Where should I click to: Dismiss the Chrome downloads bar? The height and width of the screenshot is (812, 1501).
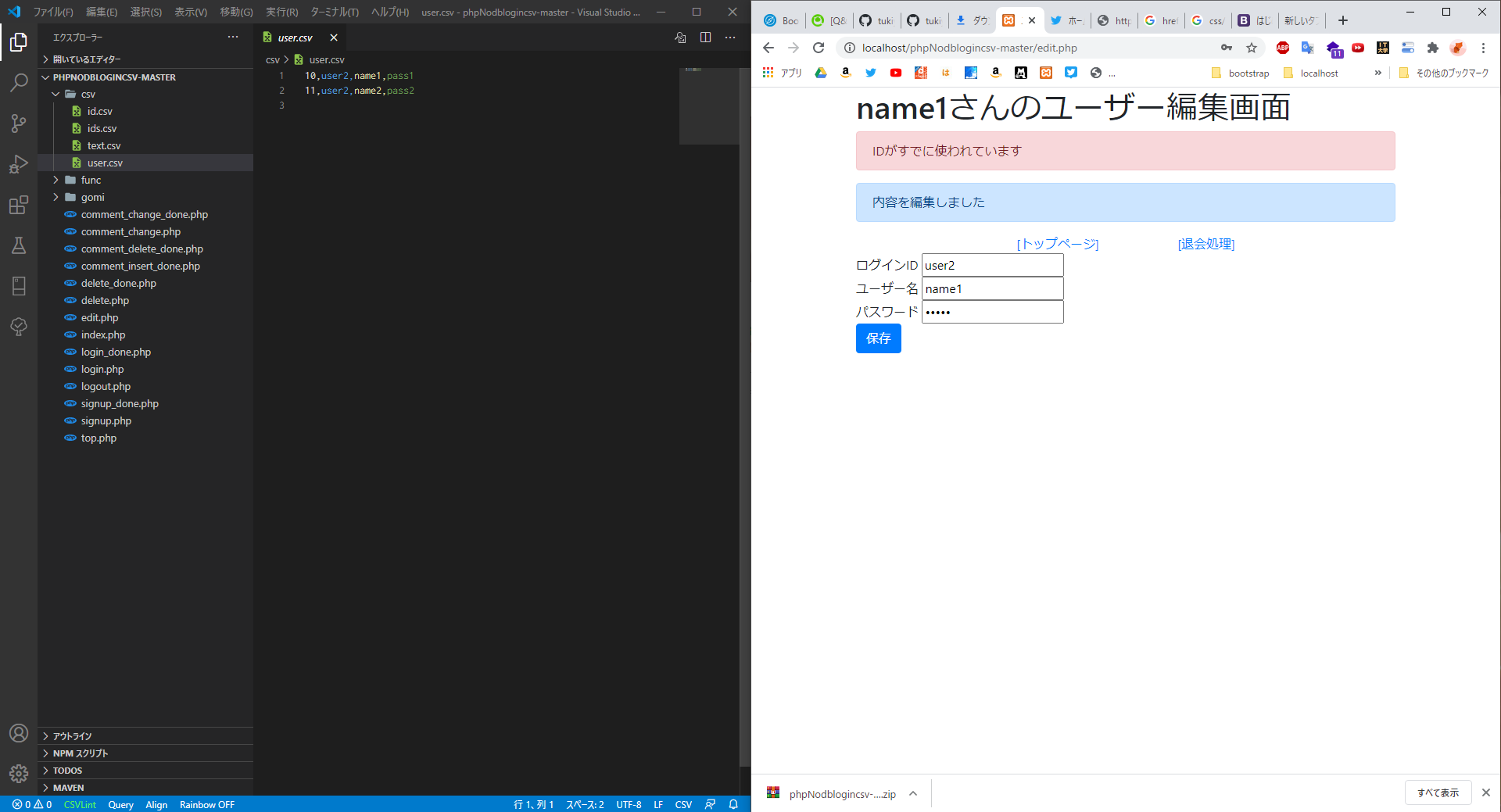click(x=1486, y=792)
